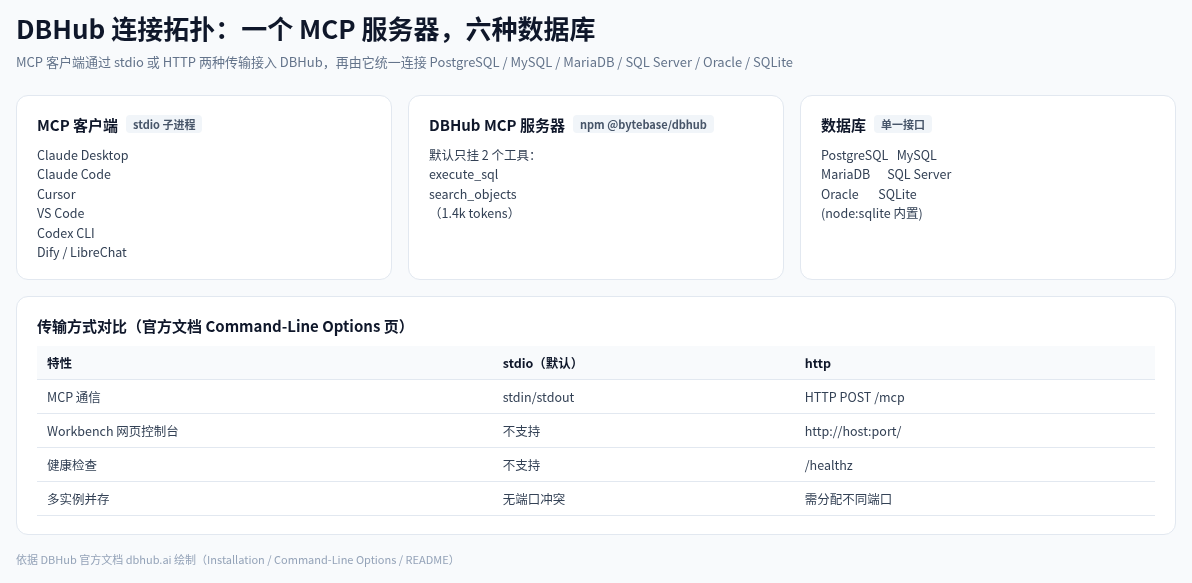Click the page title about DBHub 连接拓扑
Image resolution: width=1192 pixels, height=583 pixels.
[x=305, y=30]
